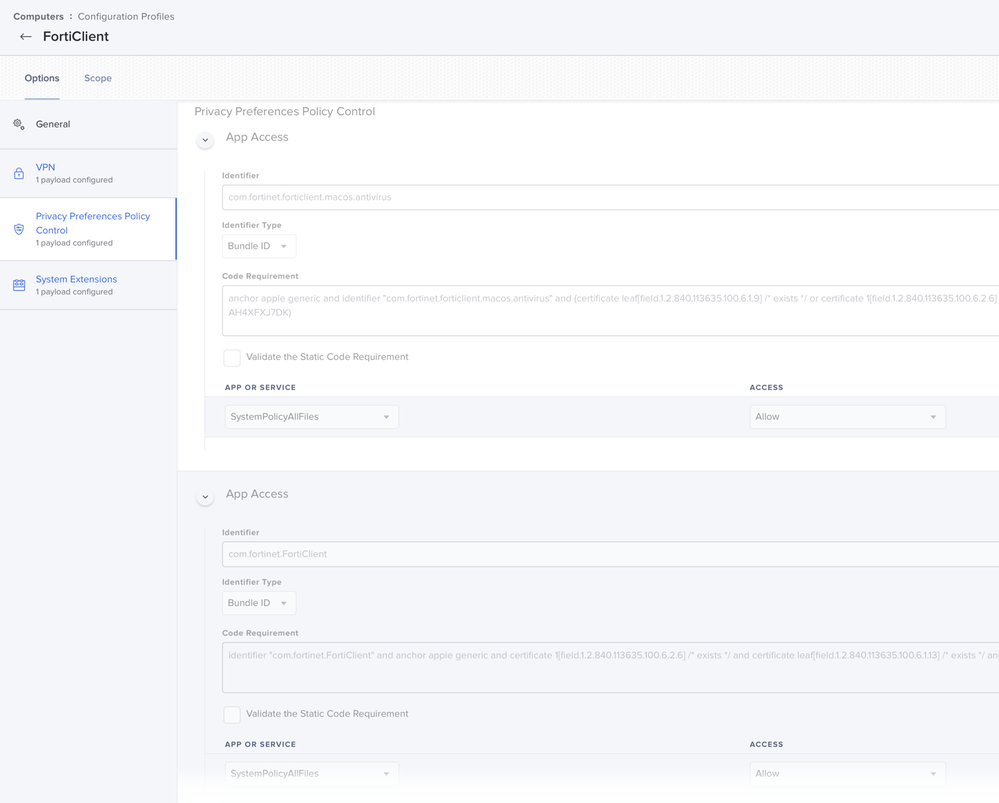
Task: Open the VPN payload section
Action: tap(88, 173)
